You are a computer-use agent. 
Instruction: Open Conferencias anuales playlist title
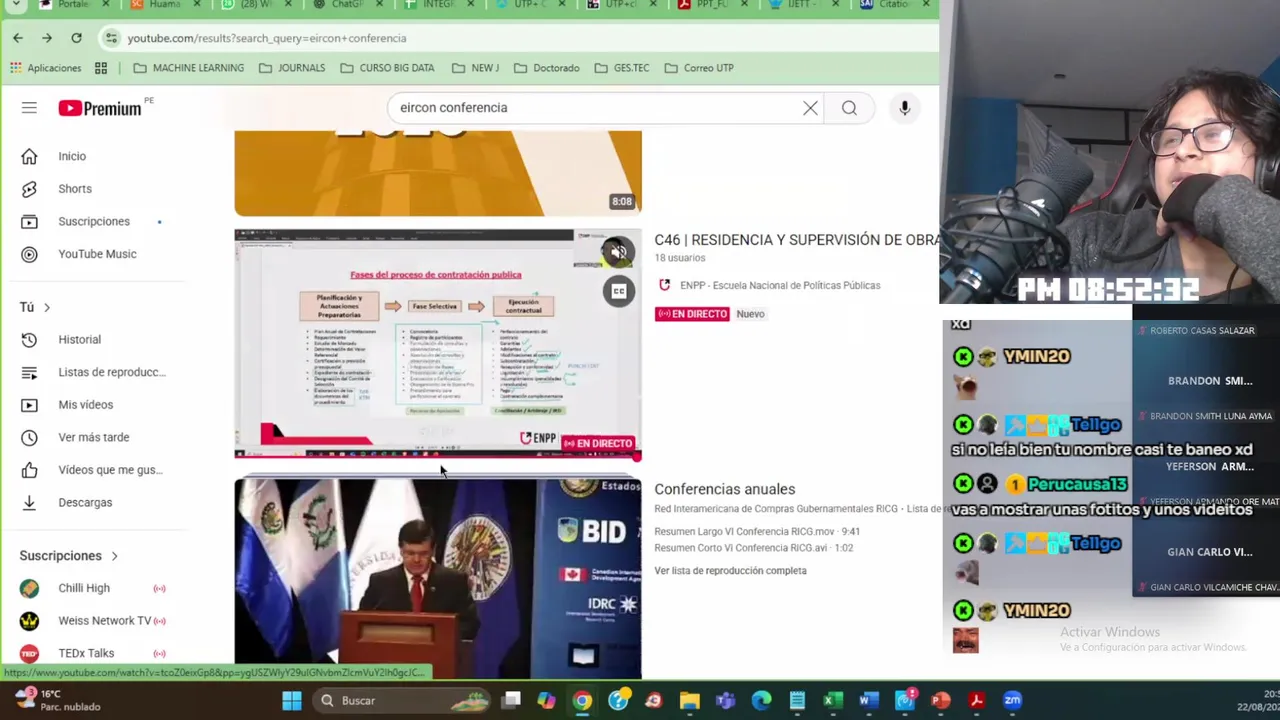click(x=724, y=489)
